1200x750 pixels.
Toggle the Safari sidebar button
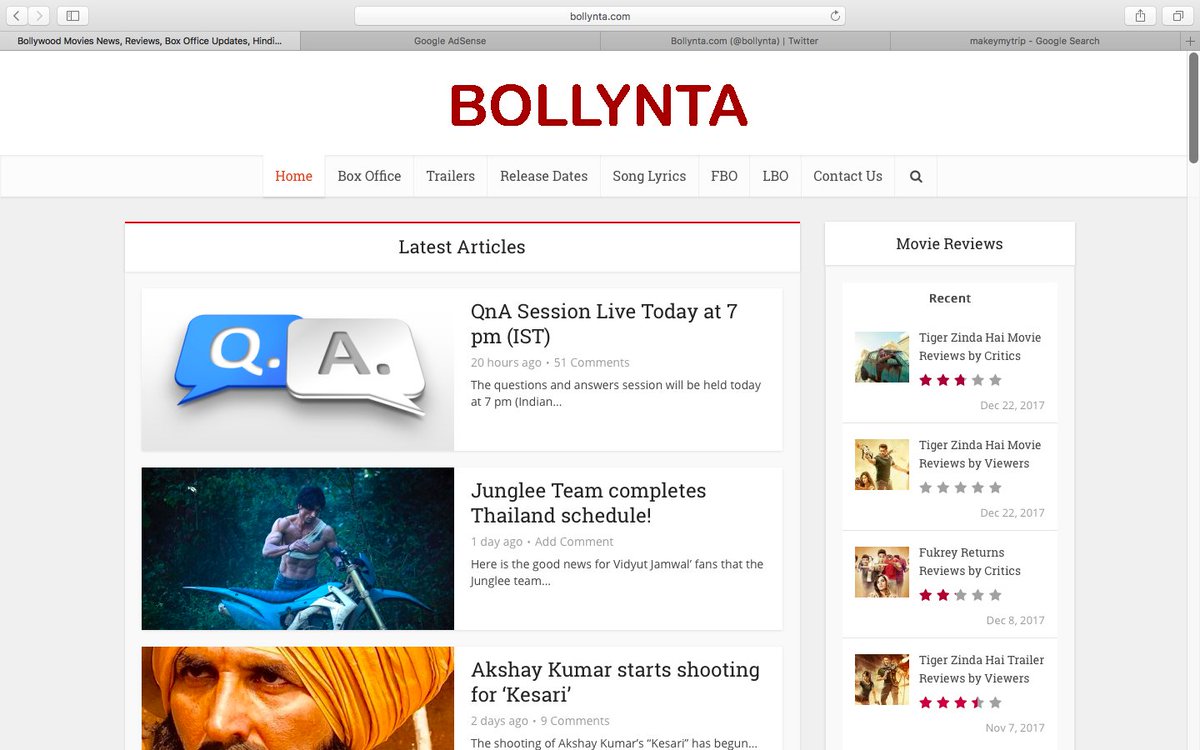pos(73,16)
